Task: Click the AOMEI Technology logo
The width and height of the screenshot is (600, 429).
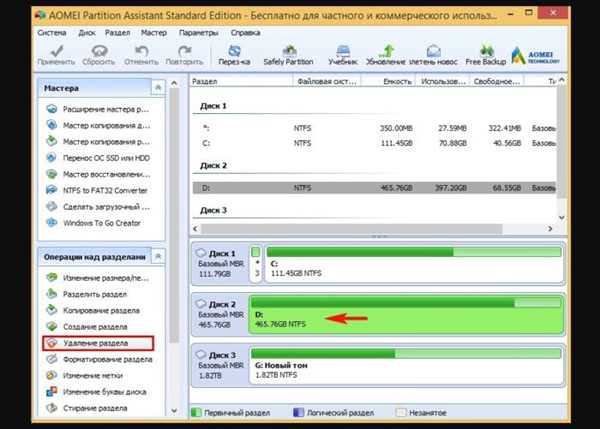Action: 535,55
